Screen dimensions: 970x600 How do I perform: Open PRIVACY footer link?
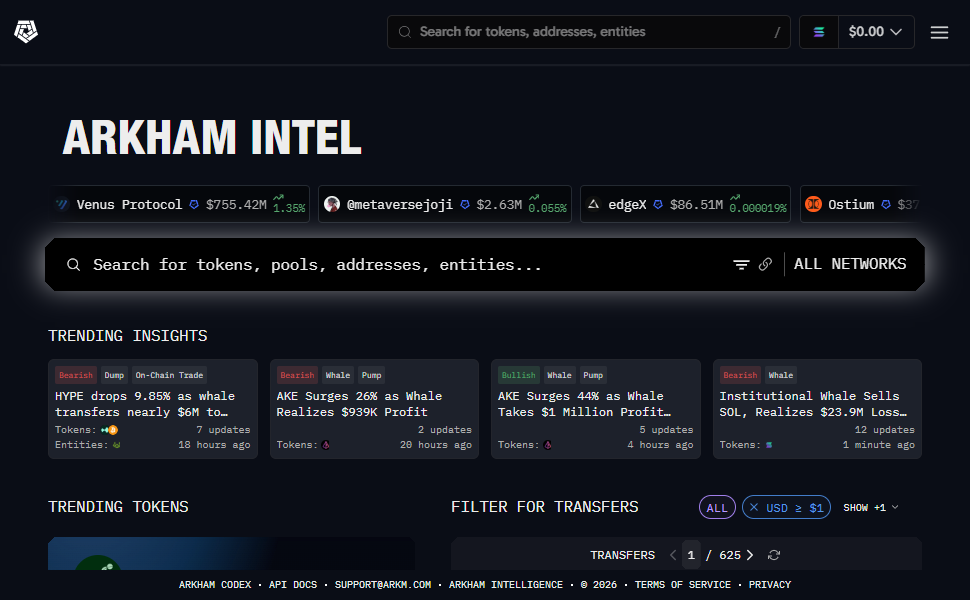770,585
